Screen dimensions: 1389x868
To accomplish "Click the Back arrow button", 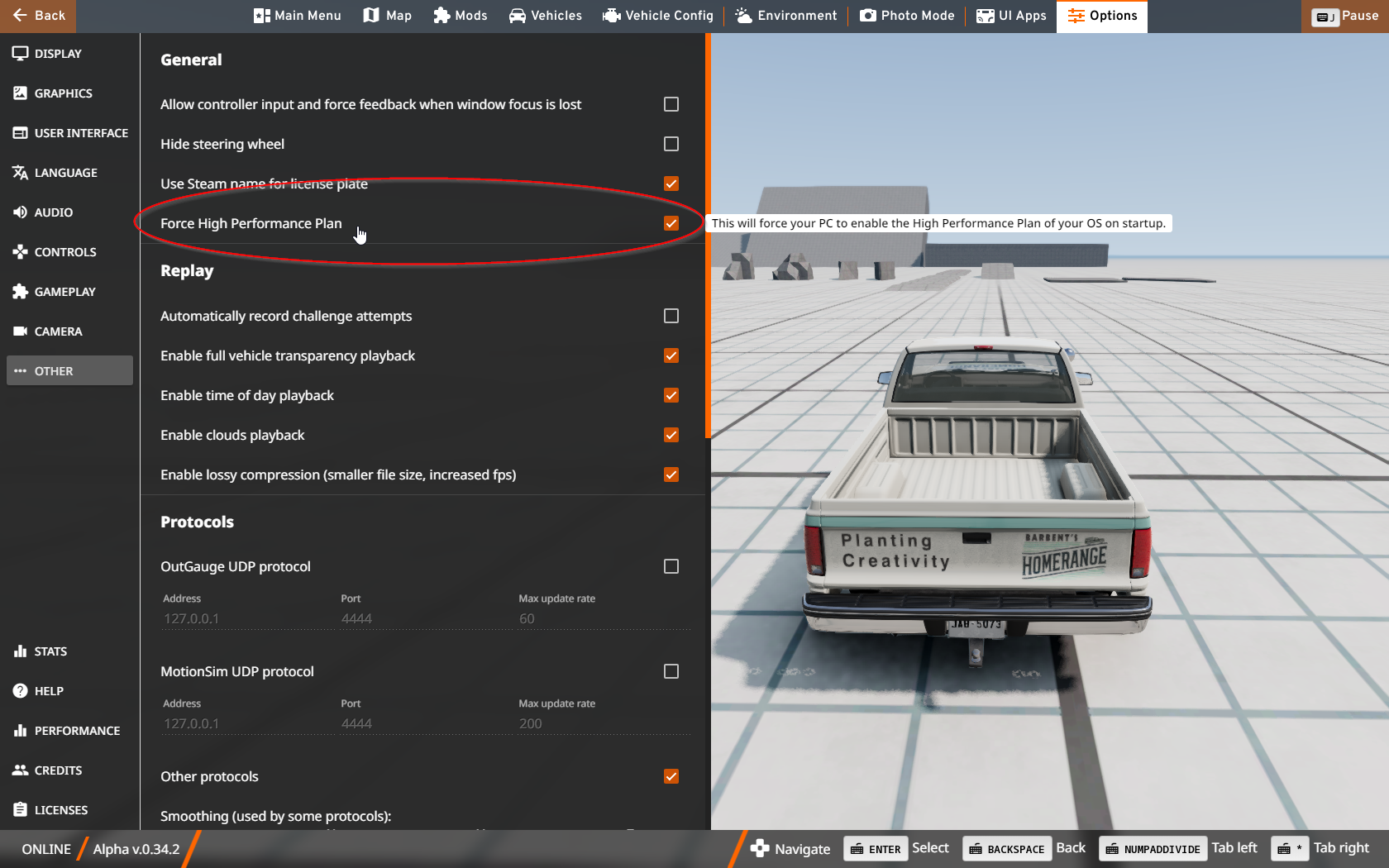I will click(x=38, y=16).
